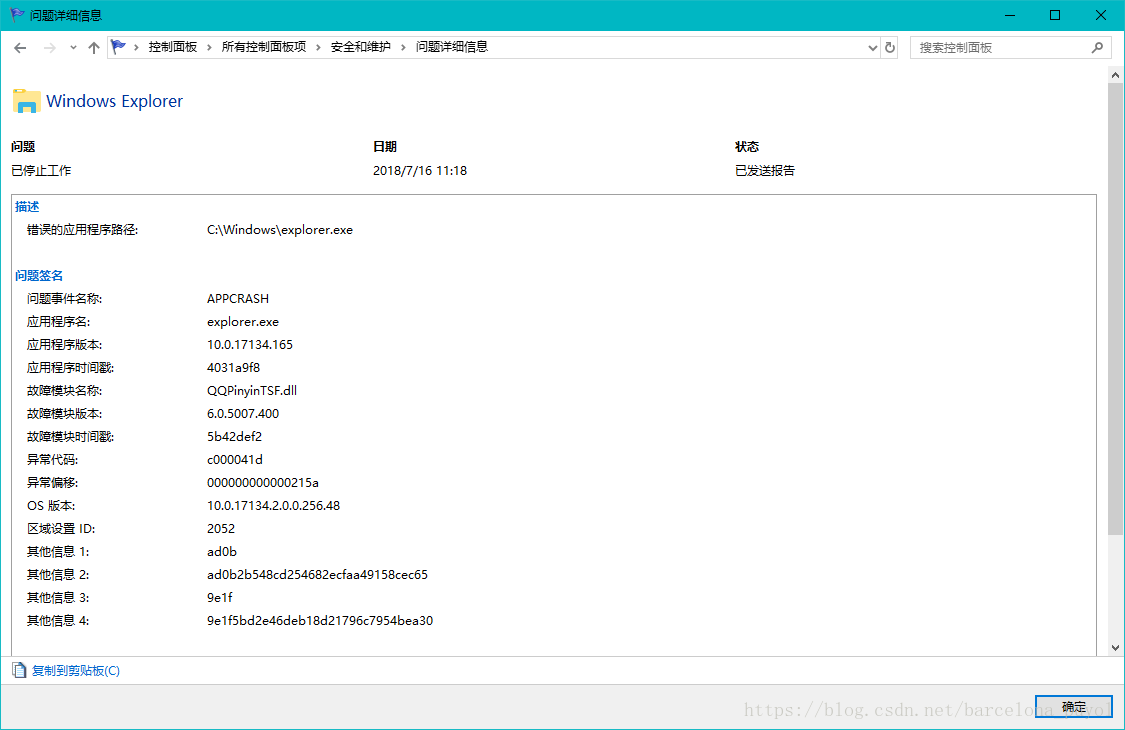Select module version 6.0.5007.400
The height and width of the screenshot is (730, 1125).
point(243,413)
